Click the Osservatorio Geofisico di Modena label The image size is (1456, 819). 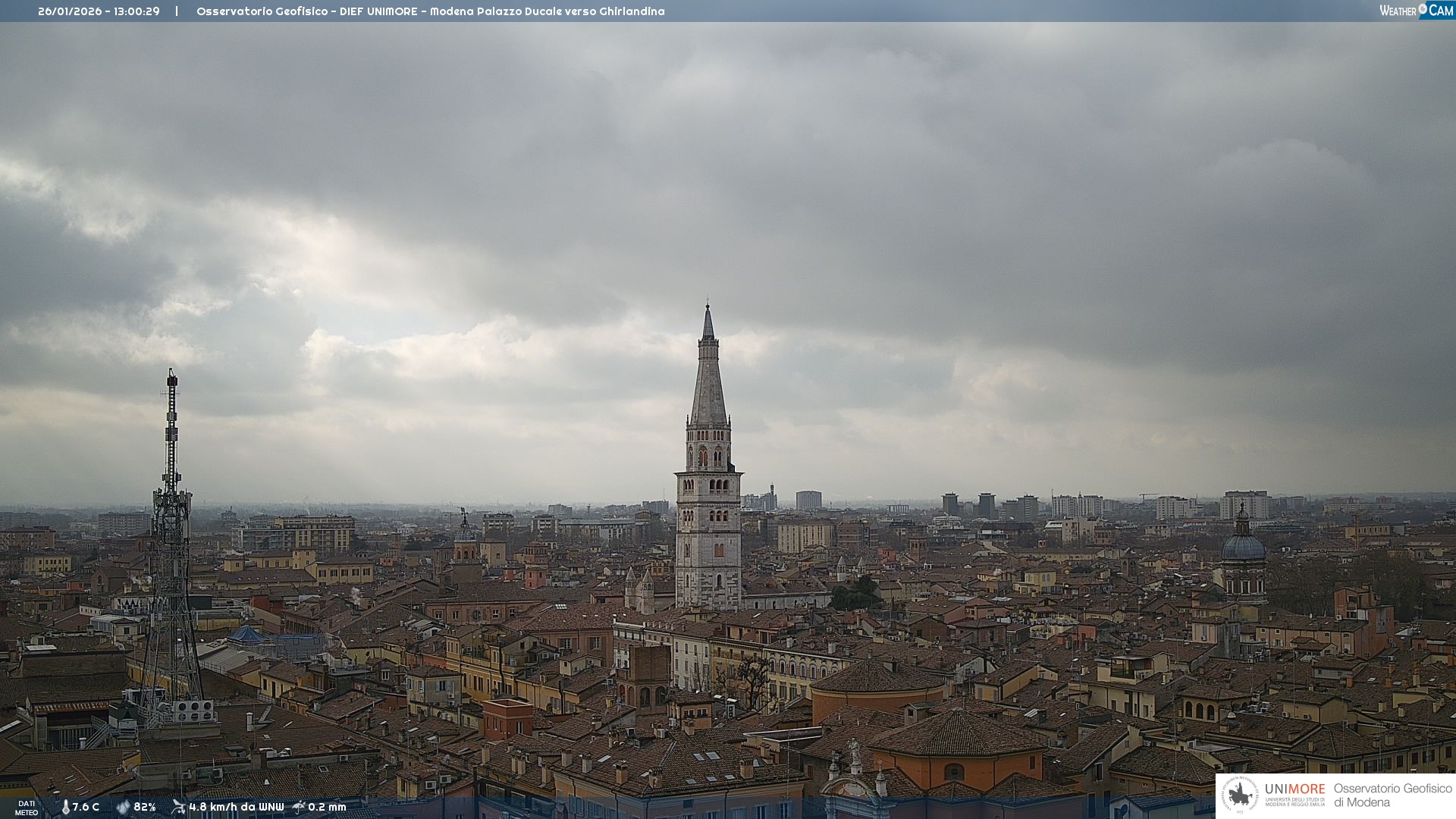pyautogui.click(x=1392, y=795)
